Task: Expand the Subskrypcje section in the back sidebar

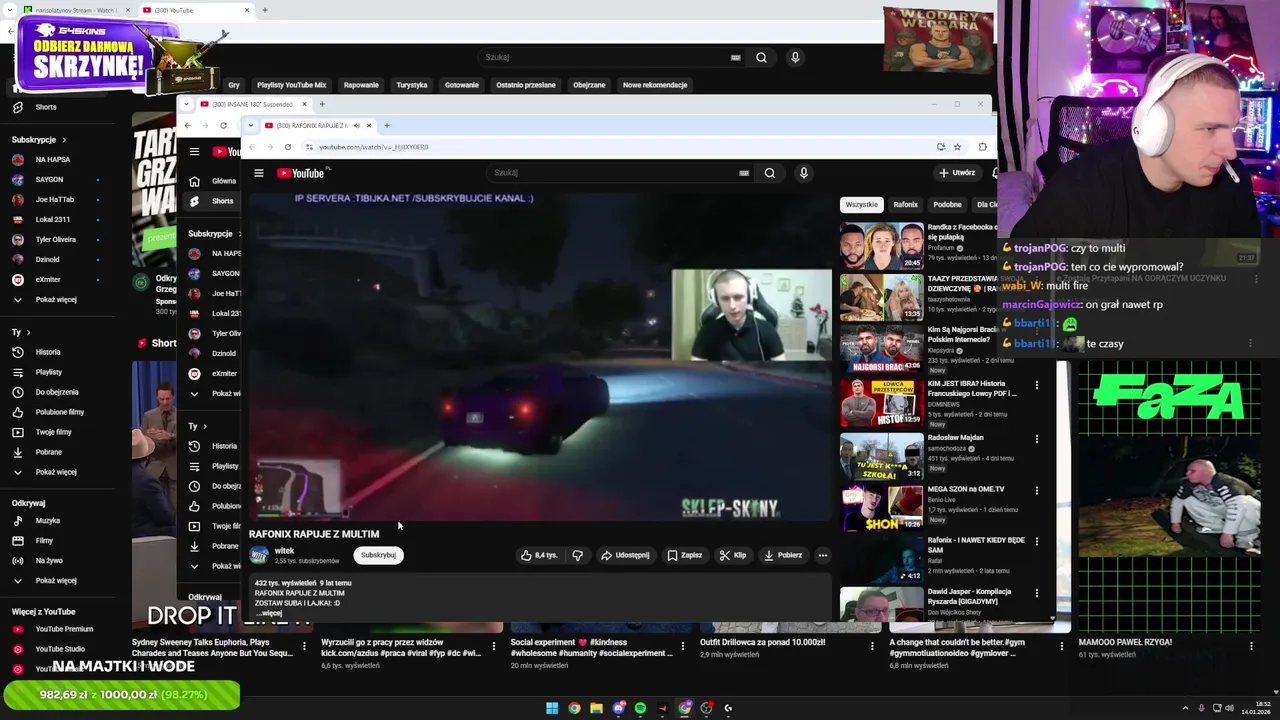Action: 38,140
